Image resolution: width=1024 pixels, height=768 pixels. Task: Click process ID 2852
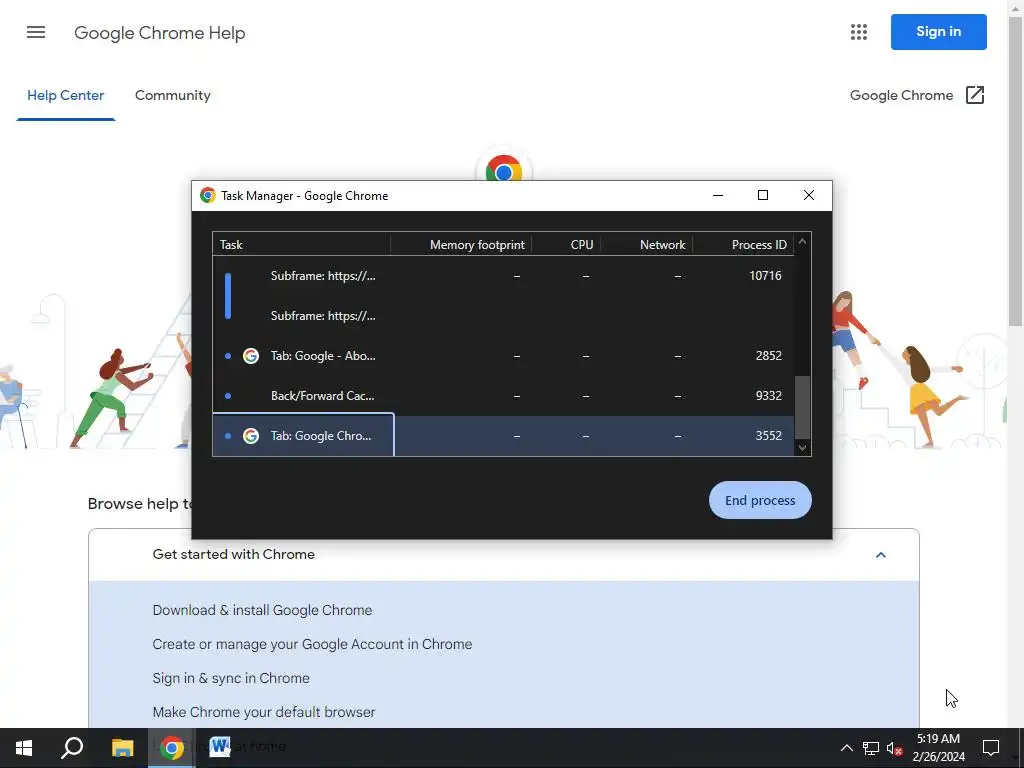pos(769,356)
